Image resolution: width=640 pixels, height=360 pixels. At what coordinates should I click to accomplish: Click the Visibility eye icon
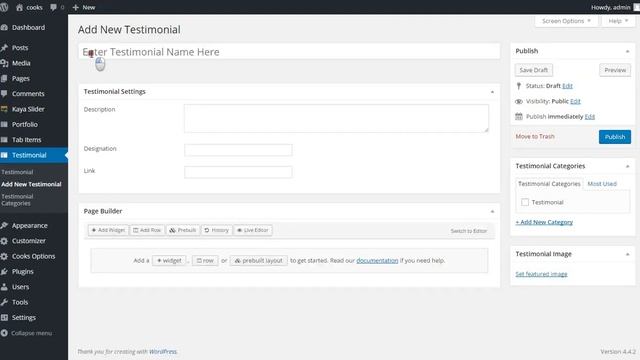(x=519, y=101)
